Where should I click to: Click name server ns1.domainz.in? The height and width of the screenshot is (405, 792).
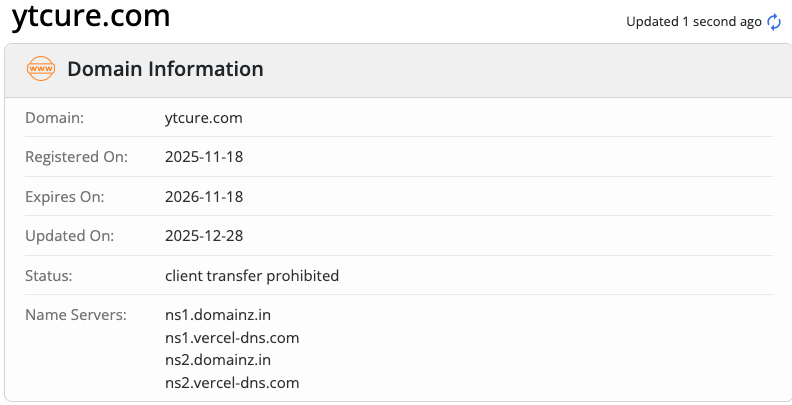(x=218, y=315)
